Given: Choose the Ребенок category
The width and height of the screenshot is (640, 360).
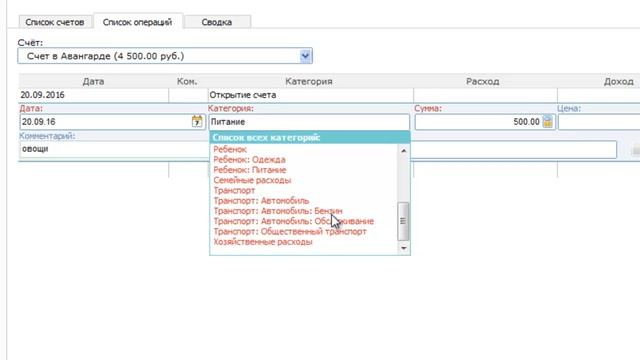Looking at the screenshot, I should click(x=230, y=149).
